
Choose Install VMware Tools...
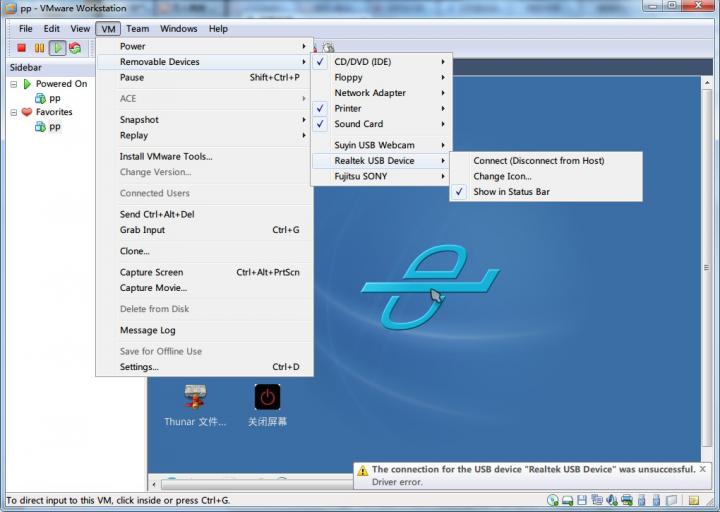click(205, 157)
